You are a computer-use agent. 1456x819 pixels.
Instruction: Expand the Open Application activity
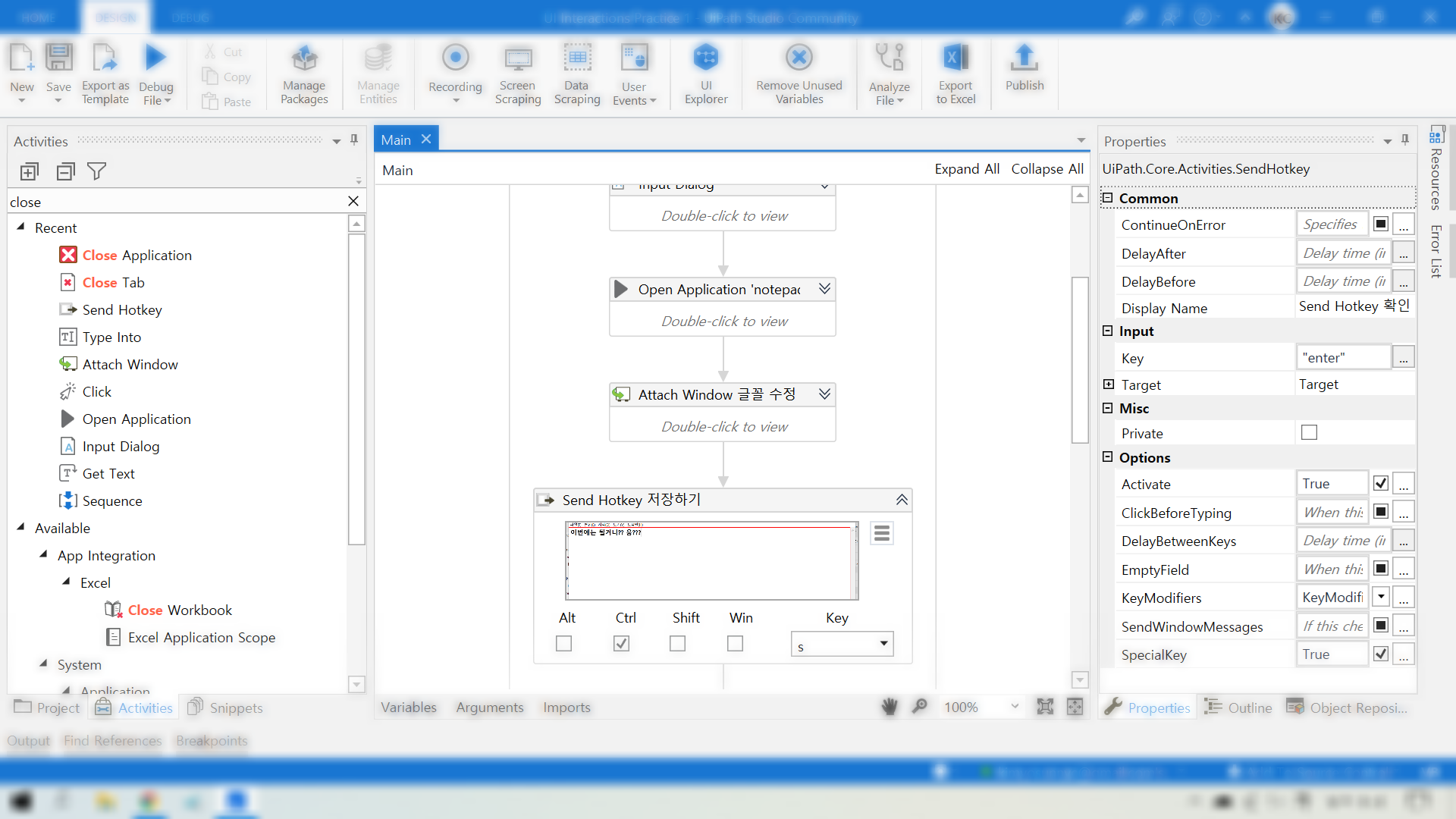pyautogui.click(x=824, y=289)
